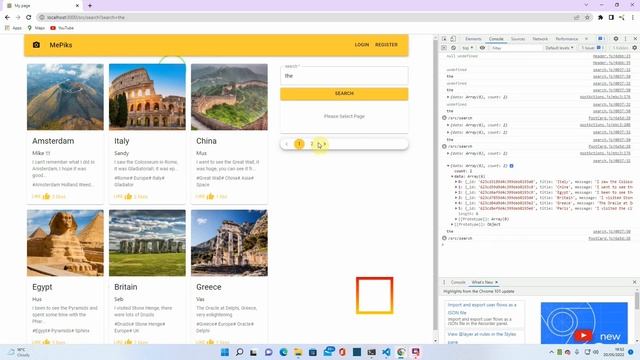This screenshot has height=360, width=640.
Task: Expand the [[Prototype]]: Object node
Action: pos(452,224)
